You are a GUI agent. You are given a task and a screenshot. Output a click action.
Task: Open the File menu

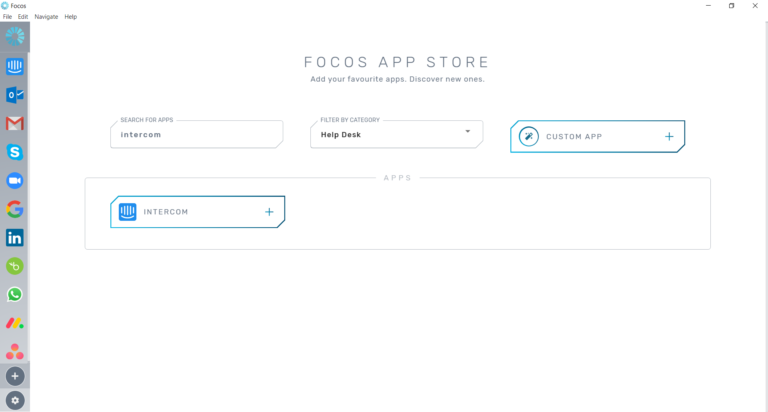(x=7, y=17)
